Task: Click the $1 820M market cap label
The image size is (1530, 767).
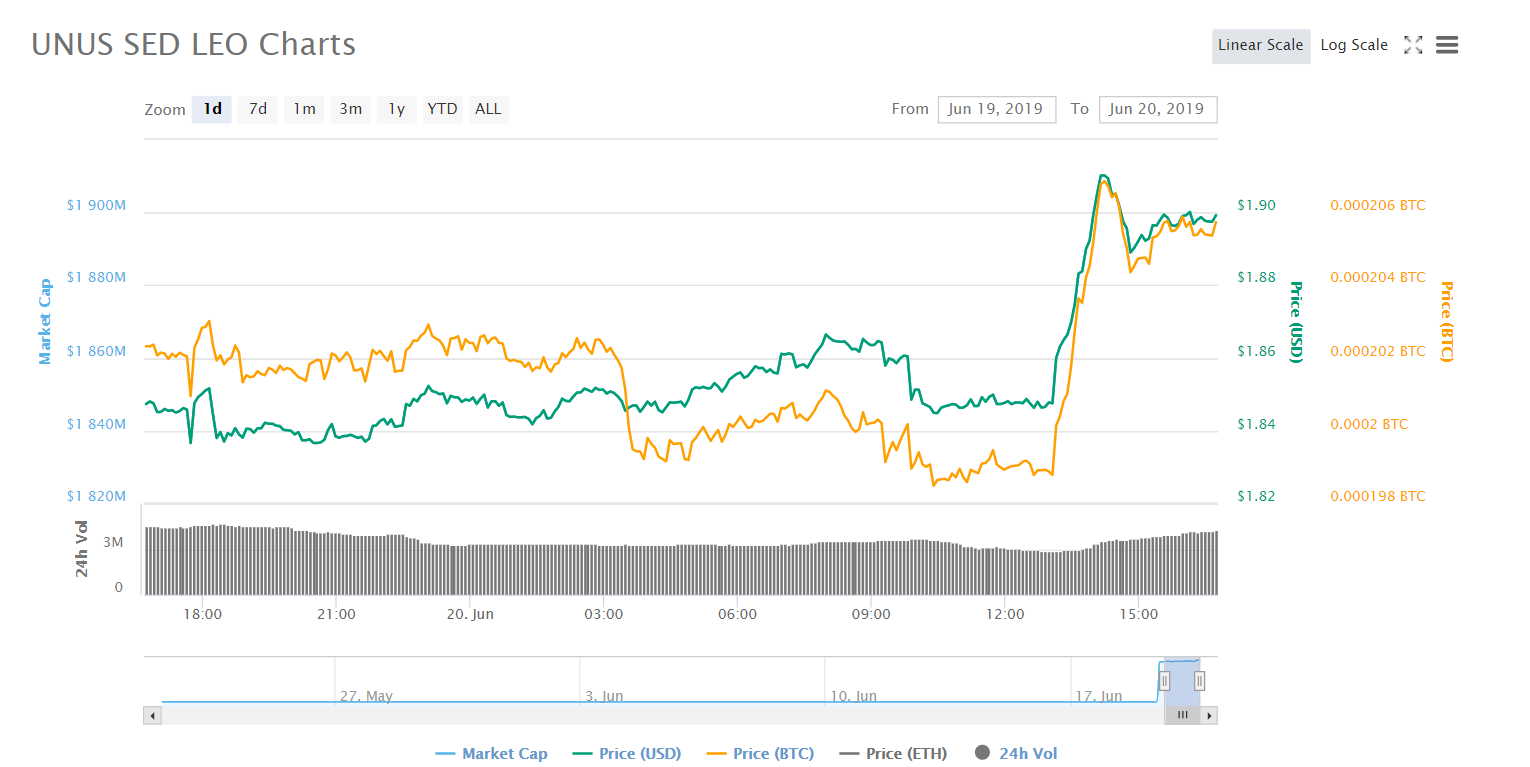Action: (x=96, y=496)
